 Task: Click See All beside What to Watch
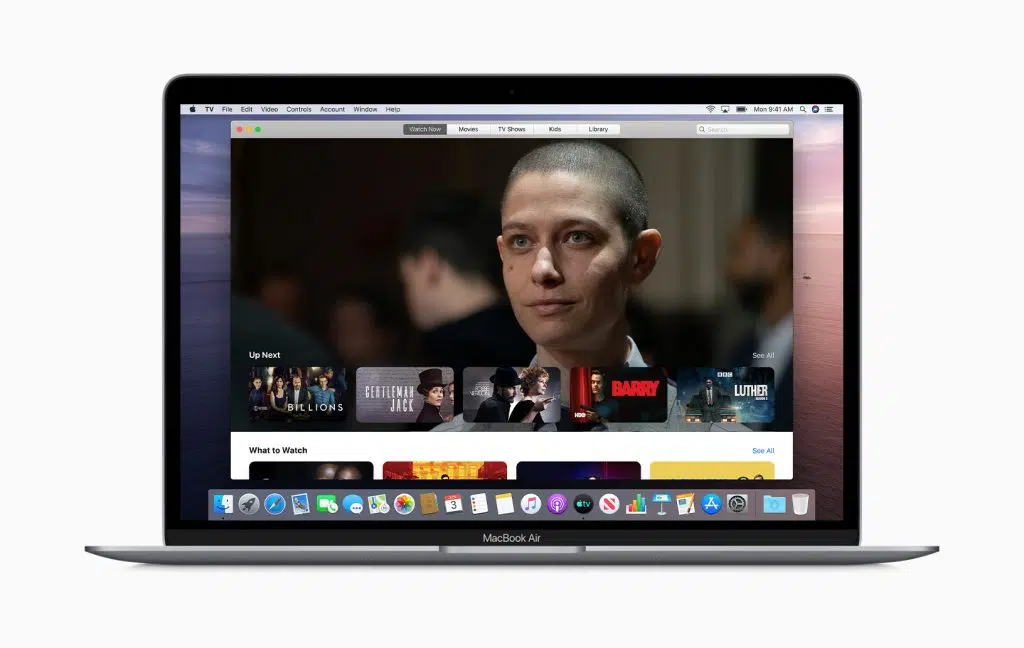point(763,450)
